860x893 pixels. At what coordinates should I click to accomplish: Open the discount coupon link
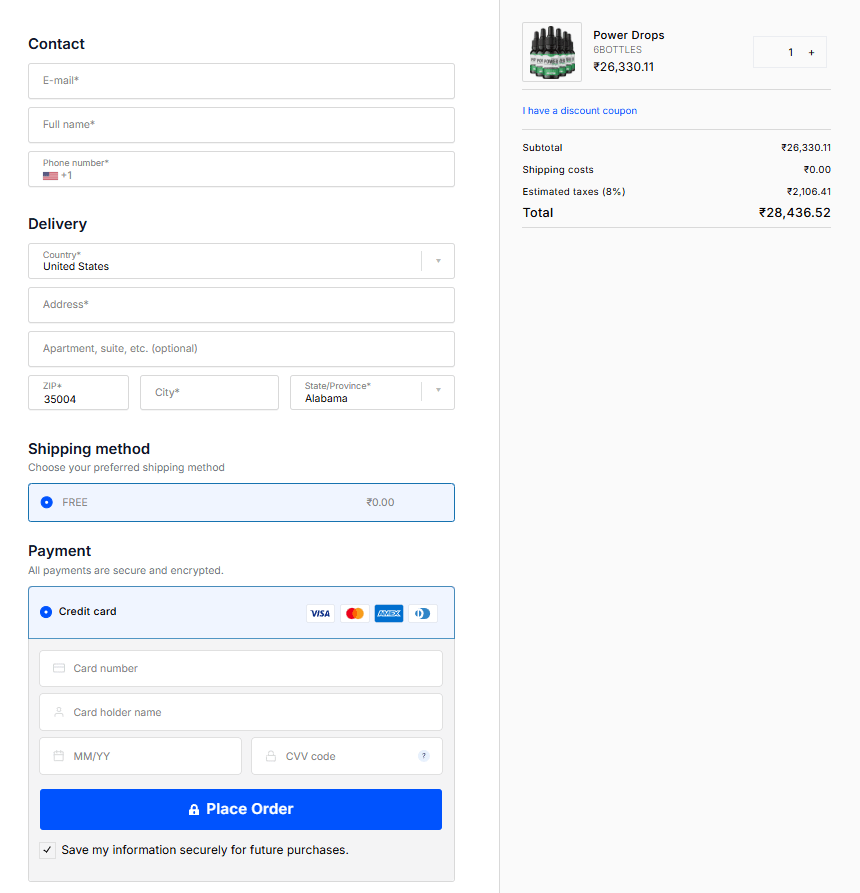point(579,111)
